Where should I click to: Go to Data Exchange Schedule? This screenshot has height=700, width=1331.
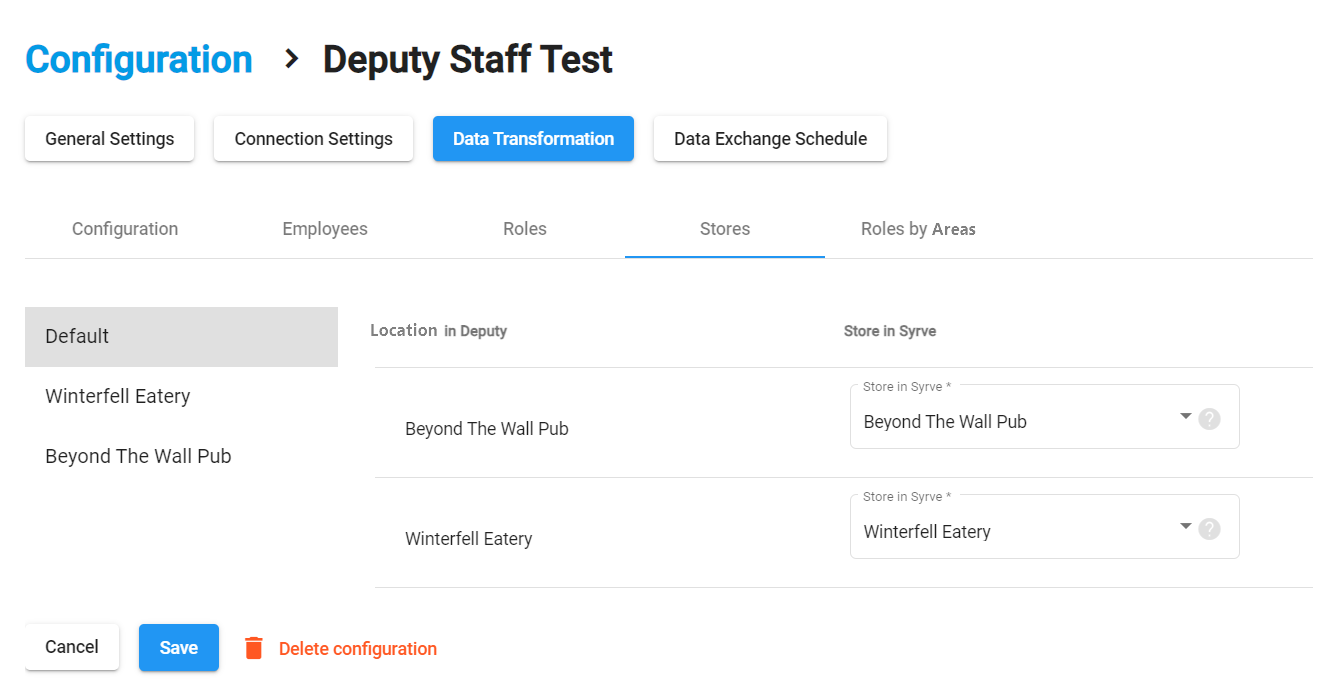[770, 139]
